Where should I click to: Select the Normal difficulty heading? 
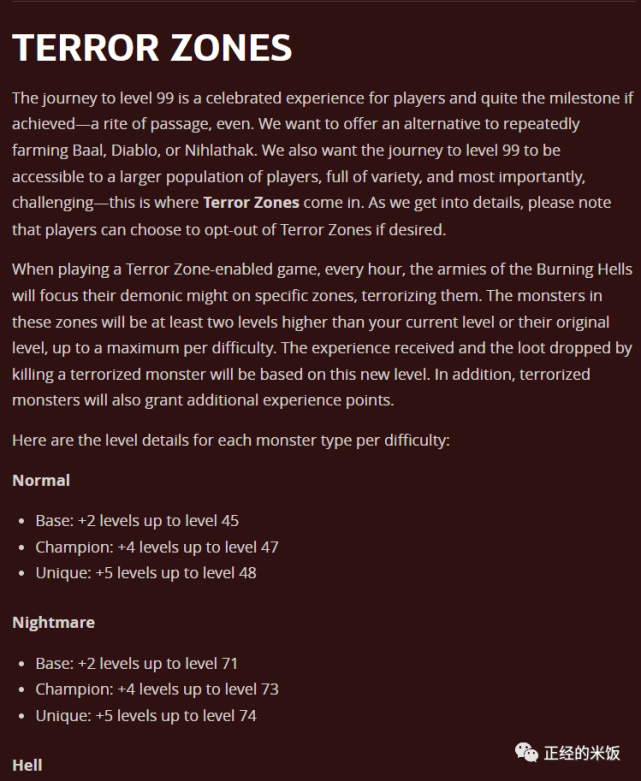pos(41,480)
